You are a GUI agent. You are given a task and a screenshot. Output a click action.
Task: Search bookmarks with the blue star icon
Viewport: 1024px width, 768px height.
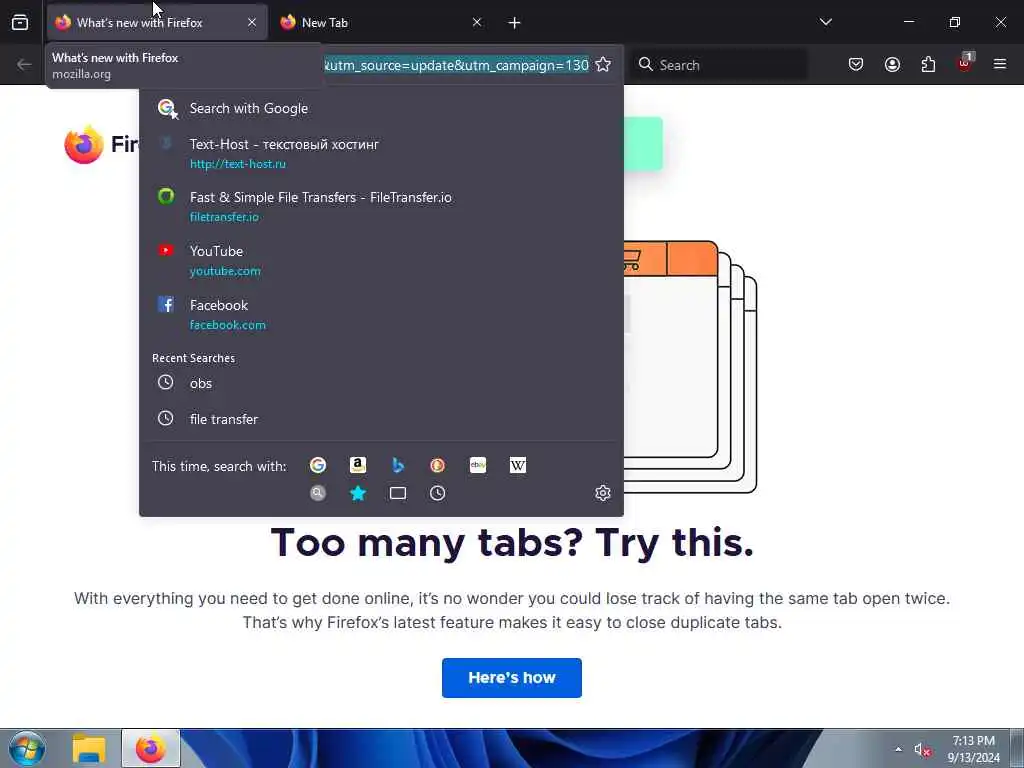[358, 493]
